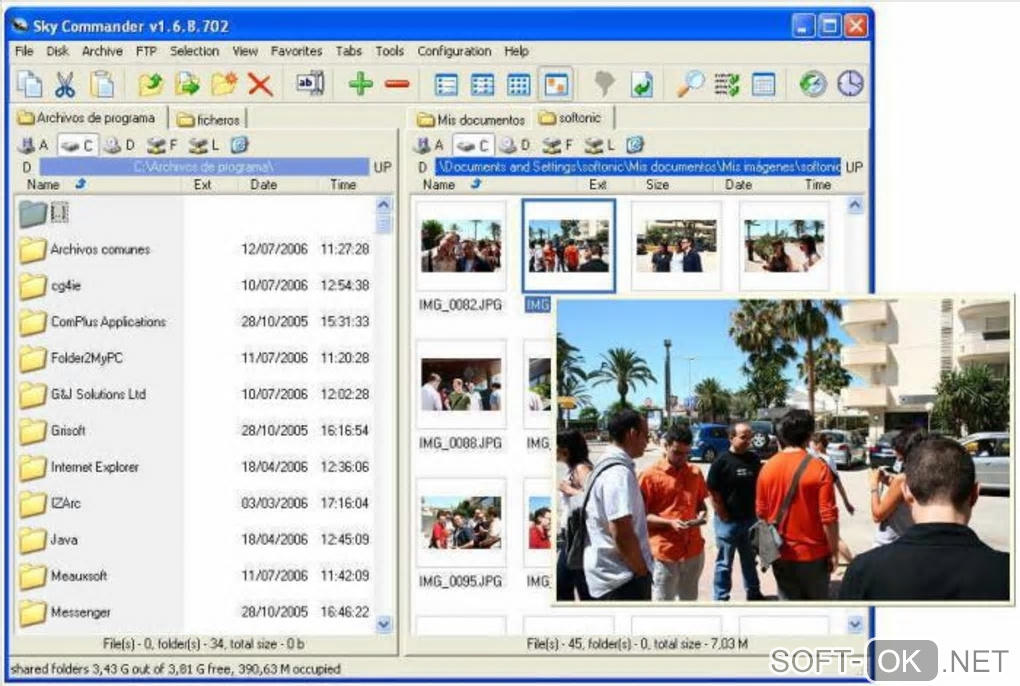Click the magnifying glass search icon
Screen dimensions: 1020x686
tap(690, 84)
